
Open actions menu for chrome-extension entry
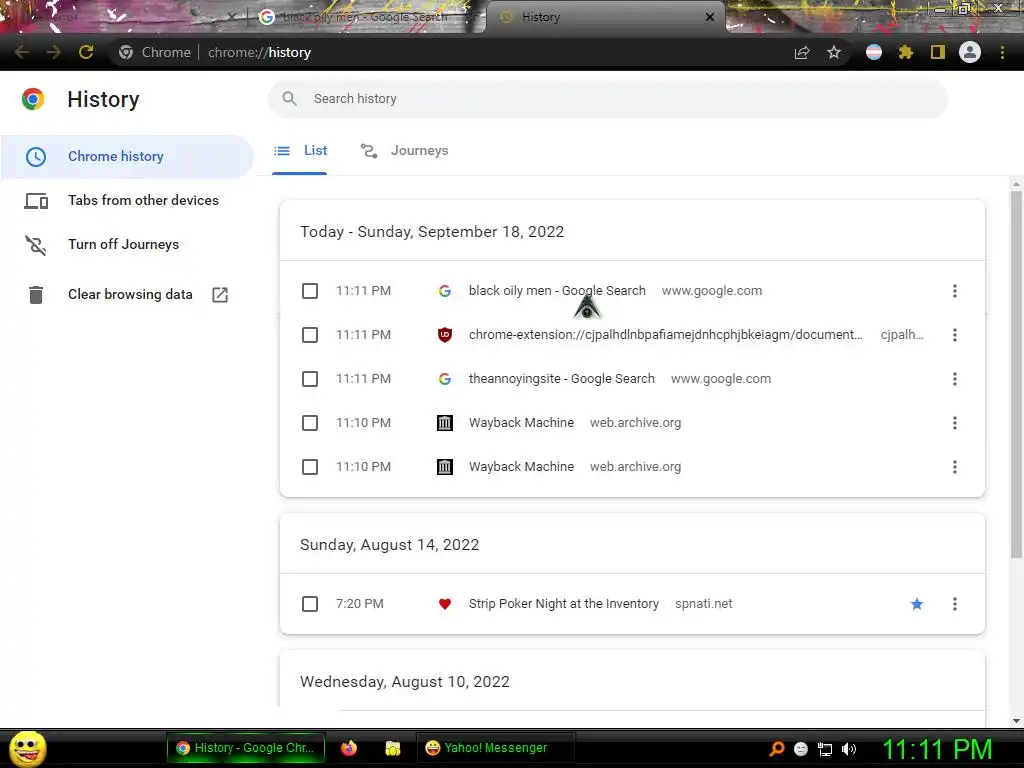pyautogui.click(x=955, y=335)
